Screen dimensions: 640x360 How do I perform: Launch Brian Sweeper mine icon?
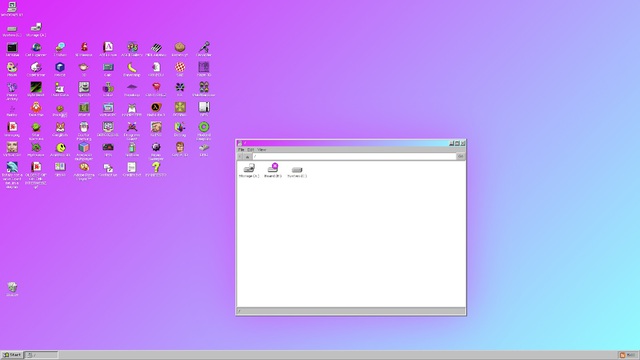tap(156, 151)
